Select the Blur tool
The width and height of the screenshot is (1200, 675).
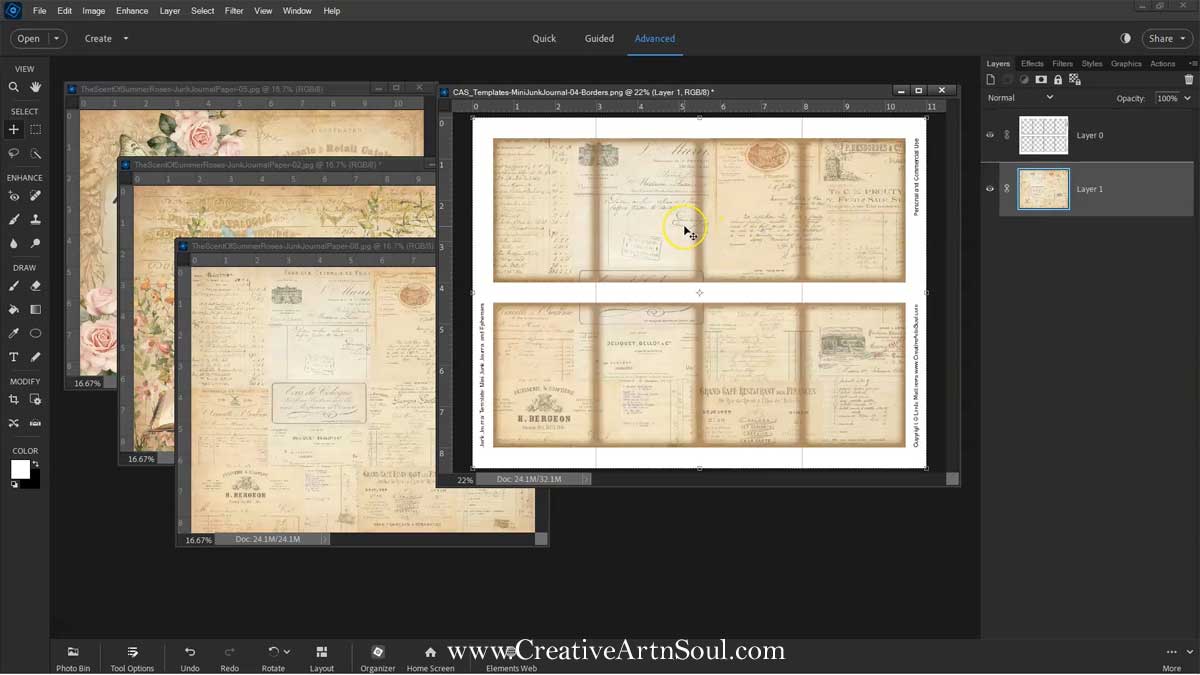point(14,243)
